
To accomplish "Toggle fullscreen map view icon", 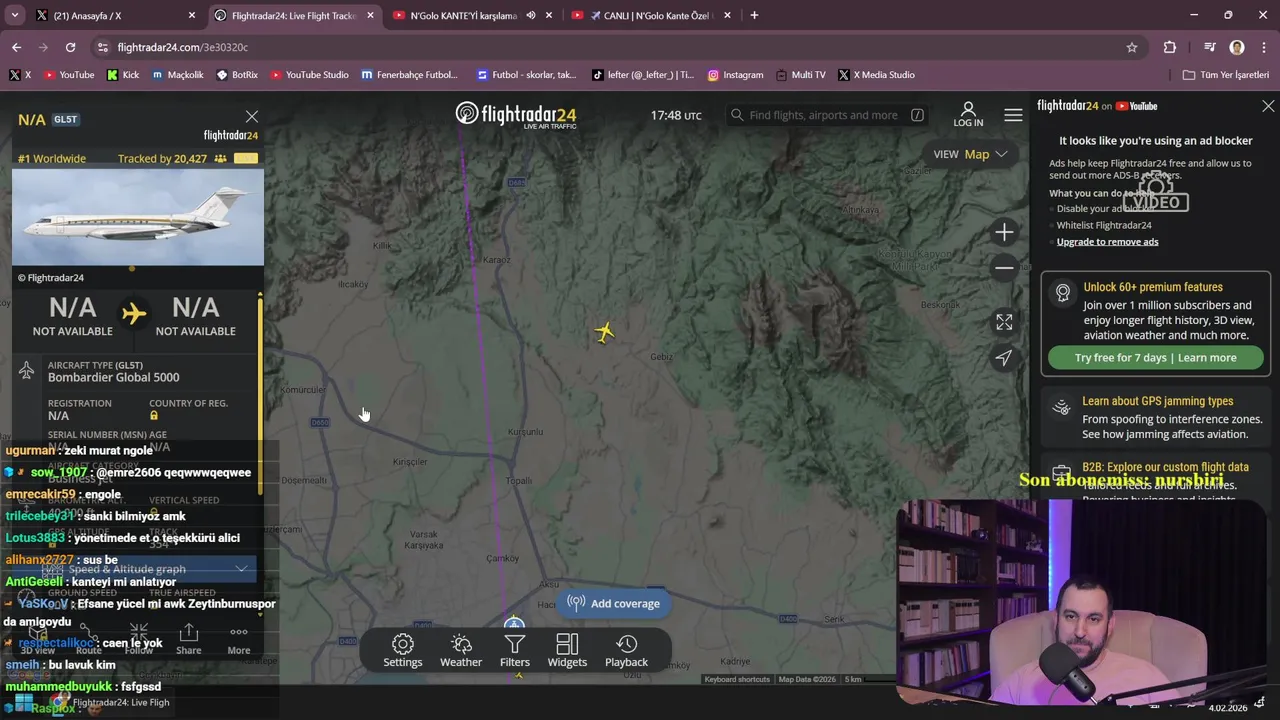I will (x=1004, y=322).
